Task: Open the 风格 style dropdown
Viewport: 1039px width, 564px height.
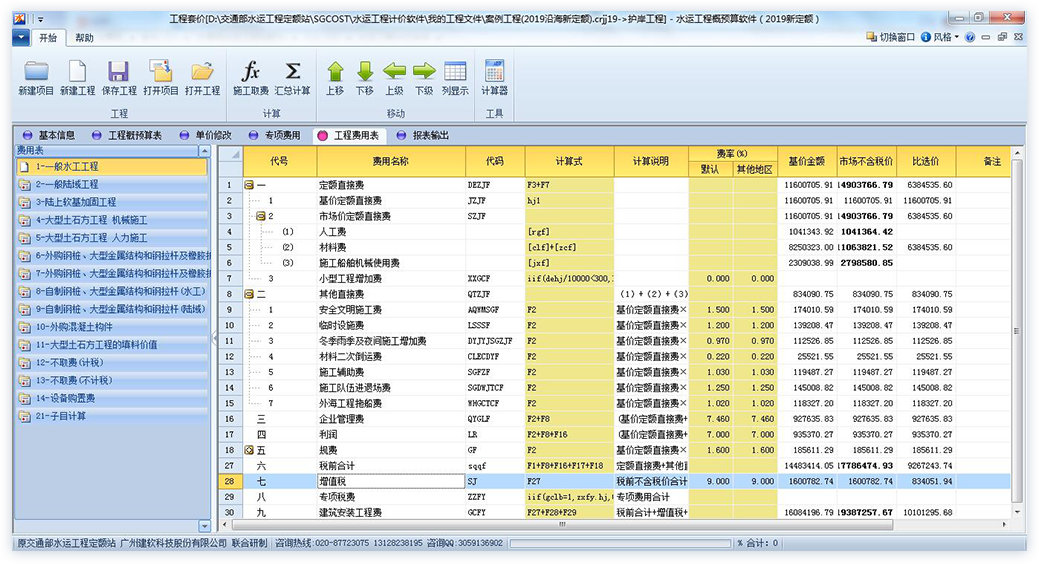Action: click(941, 37)
